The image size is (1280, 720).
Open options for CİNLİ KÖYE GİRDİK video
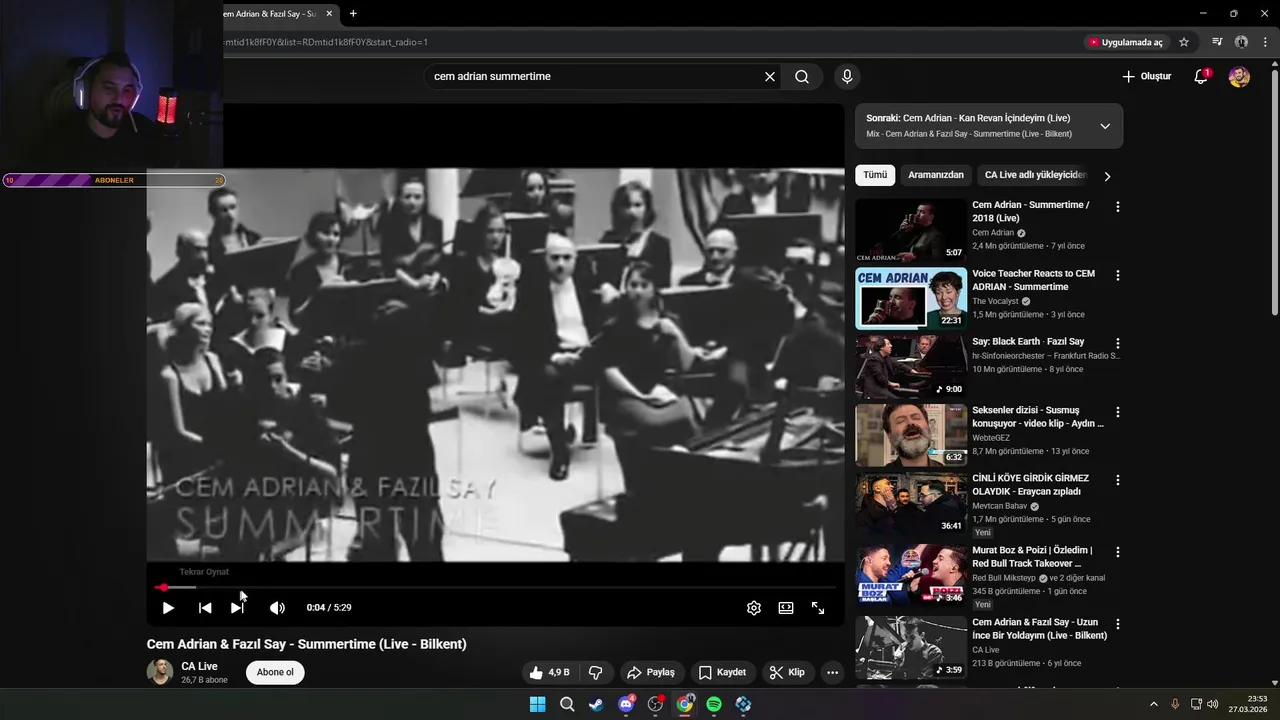[x=1118, y=480]
